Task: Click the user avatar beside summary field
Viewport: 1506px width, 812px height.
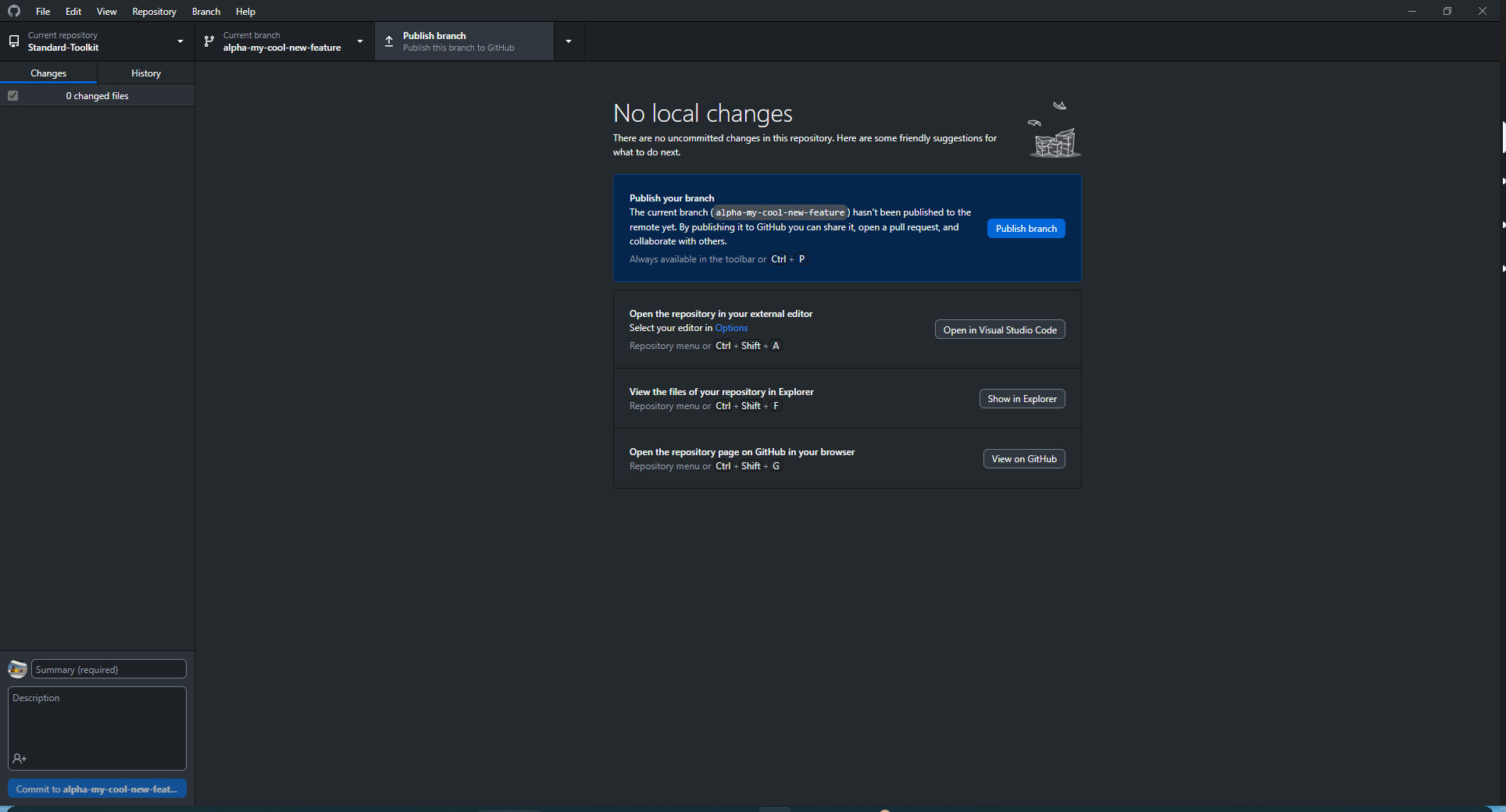Action: pos(17,669)
